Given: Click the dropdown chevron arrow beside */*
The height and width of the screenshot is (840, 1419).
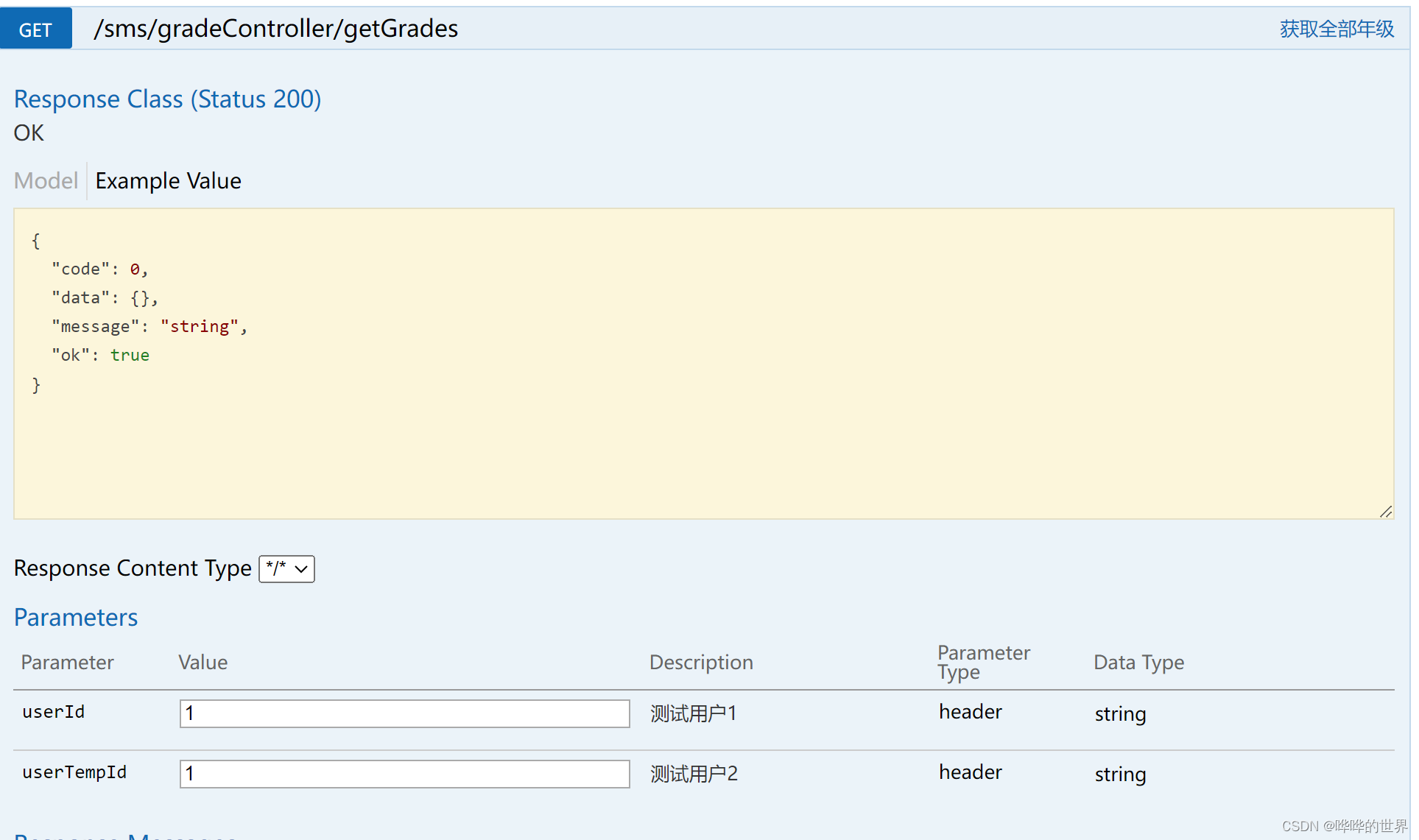Looking at the screenshot, I should pos(301,569).
